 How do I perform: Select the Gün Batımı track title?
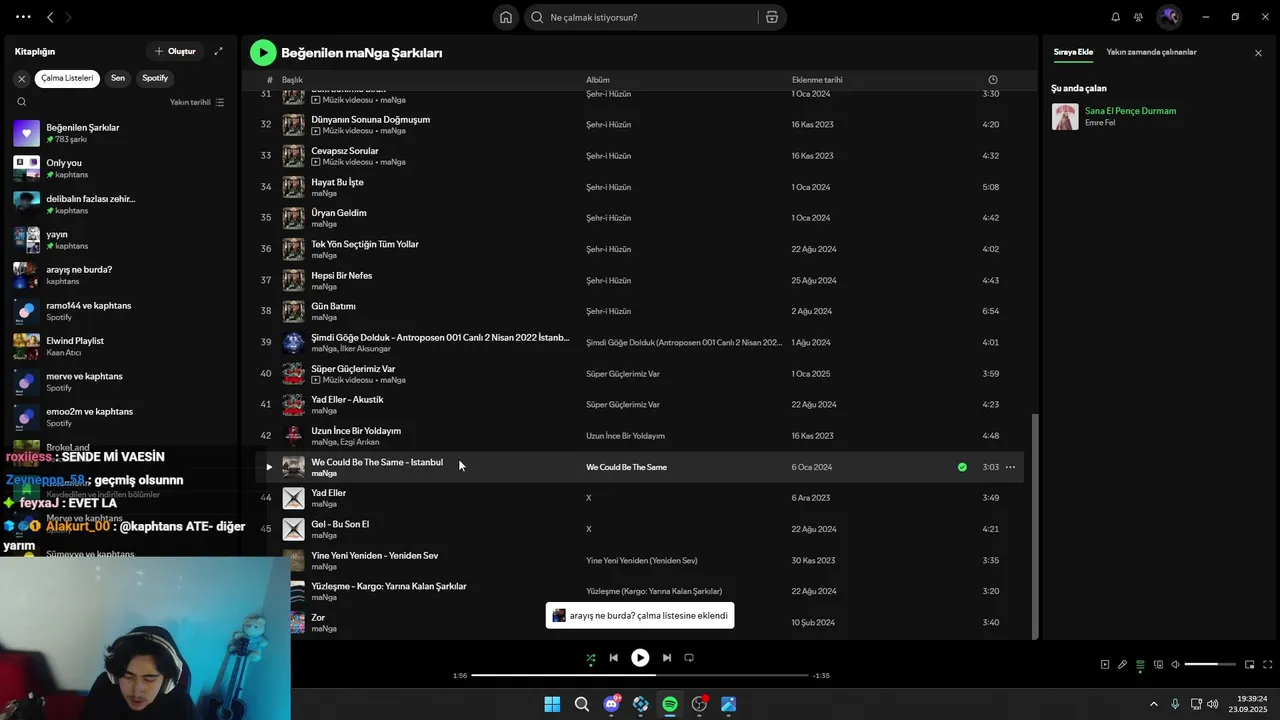(333, 306)
